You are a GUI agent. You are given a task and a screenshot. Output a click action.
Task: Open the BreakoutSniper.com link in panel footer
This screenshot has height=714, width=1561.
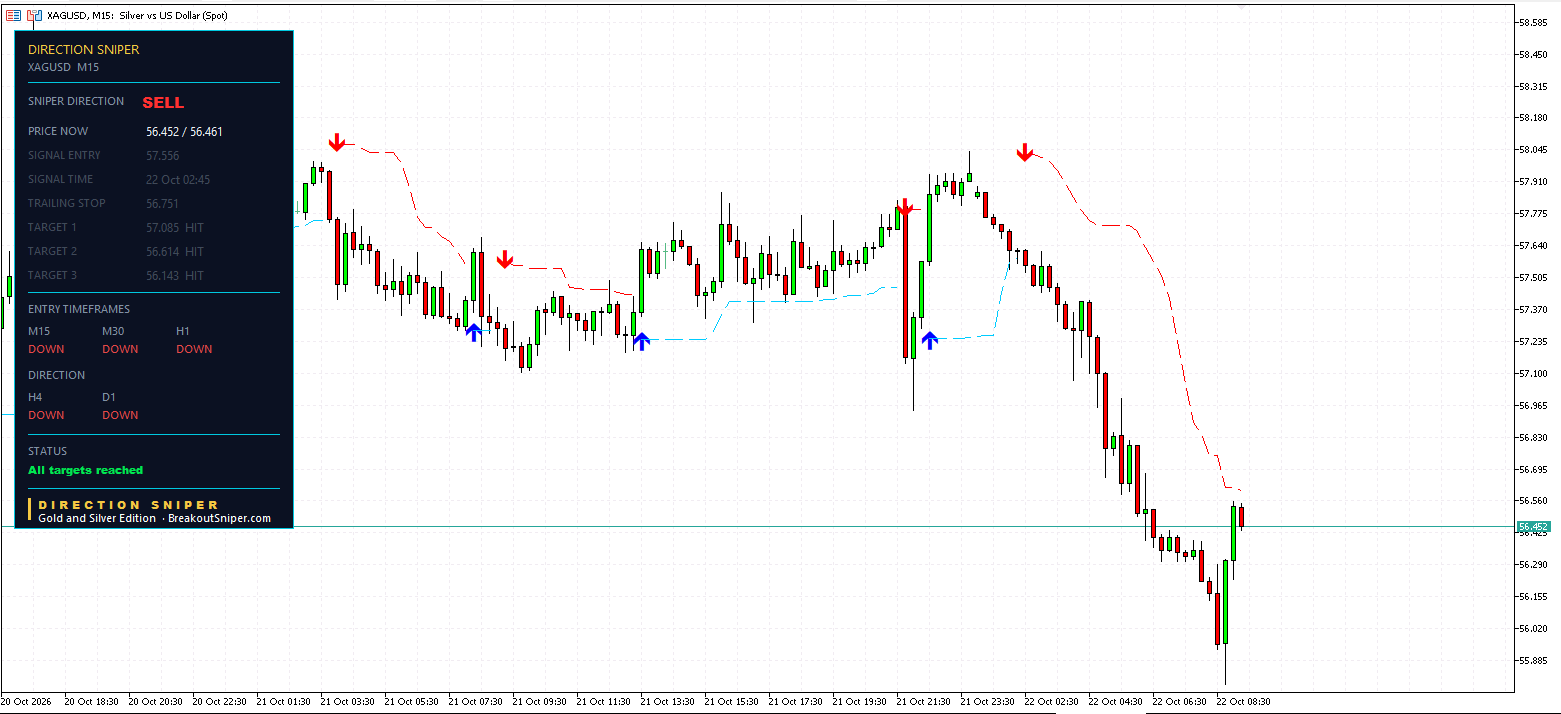click(x=219, y=518)
